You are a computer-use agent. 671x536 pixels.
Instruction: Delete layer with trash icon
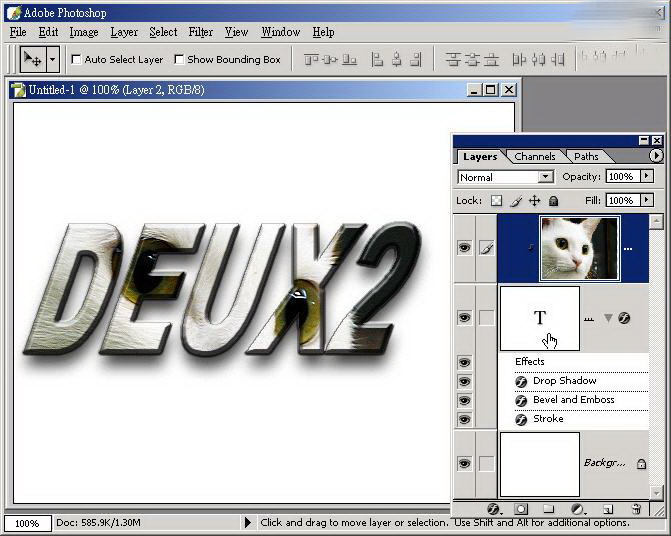tap(636, 509)
